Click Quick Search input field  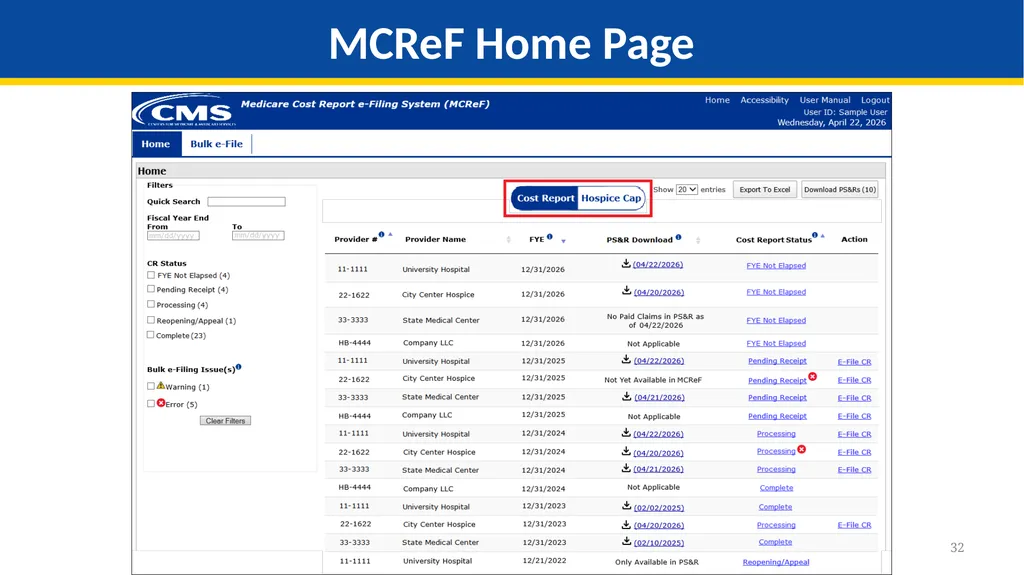click(246, 202)
